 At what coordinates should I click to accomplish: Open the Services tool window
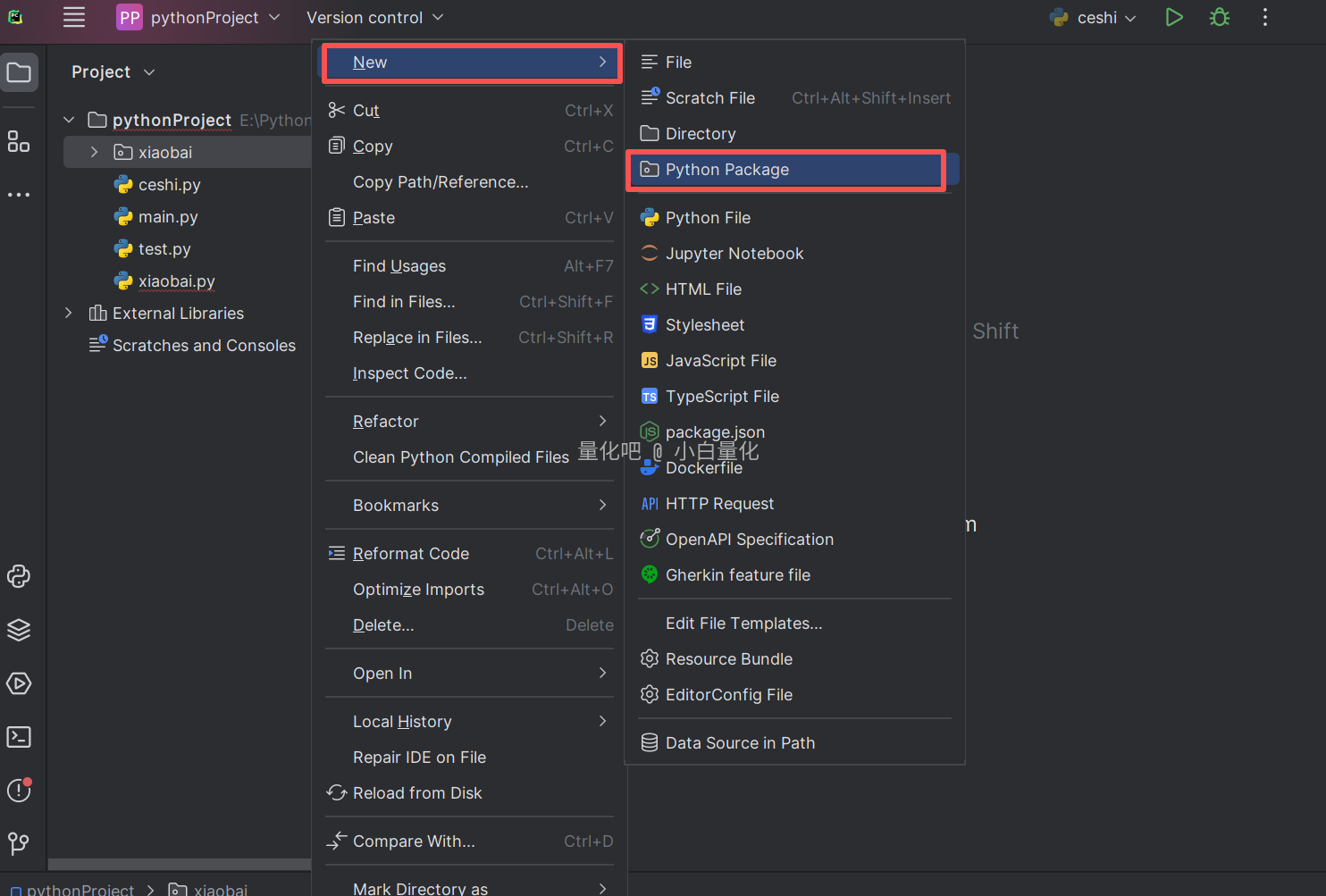(19, 683)
